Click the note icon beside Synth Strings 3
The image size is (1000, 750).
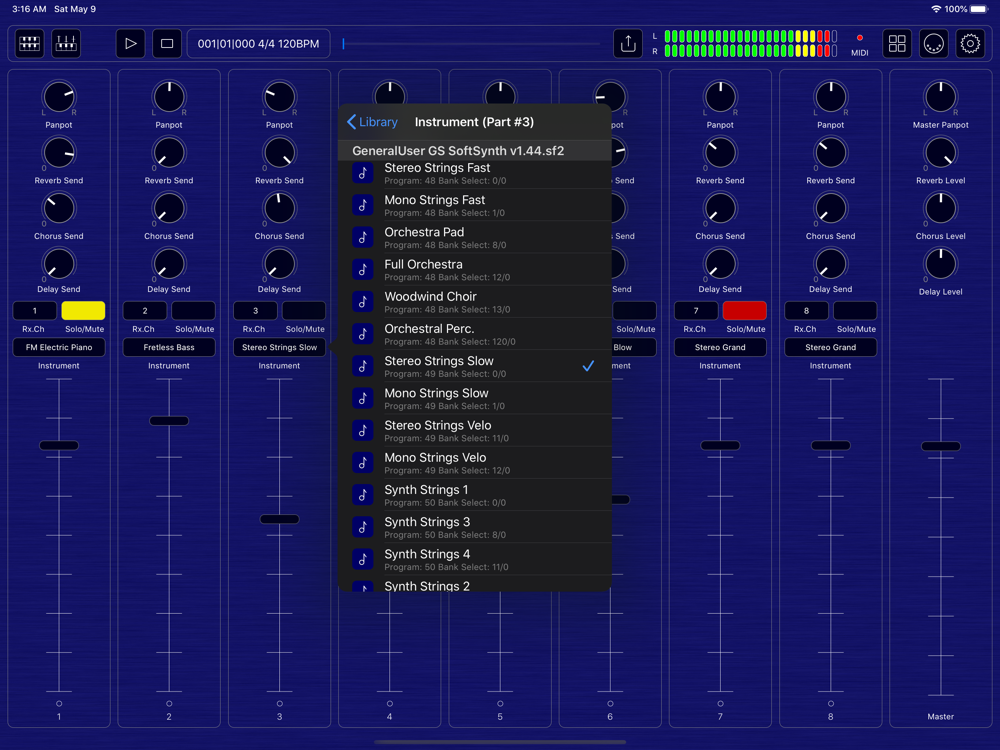[x=363, y=527]
